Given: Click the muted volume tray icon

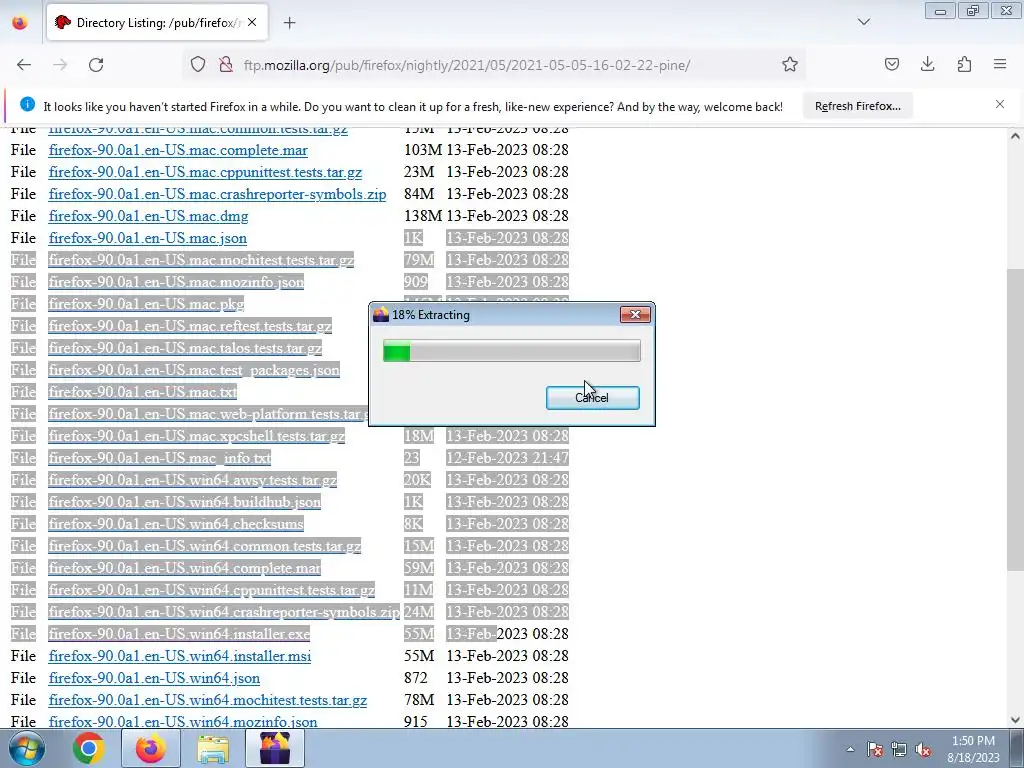Looking at the screenshot, I should [923, 749].
